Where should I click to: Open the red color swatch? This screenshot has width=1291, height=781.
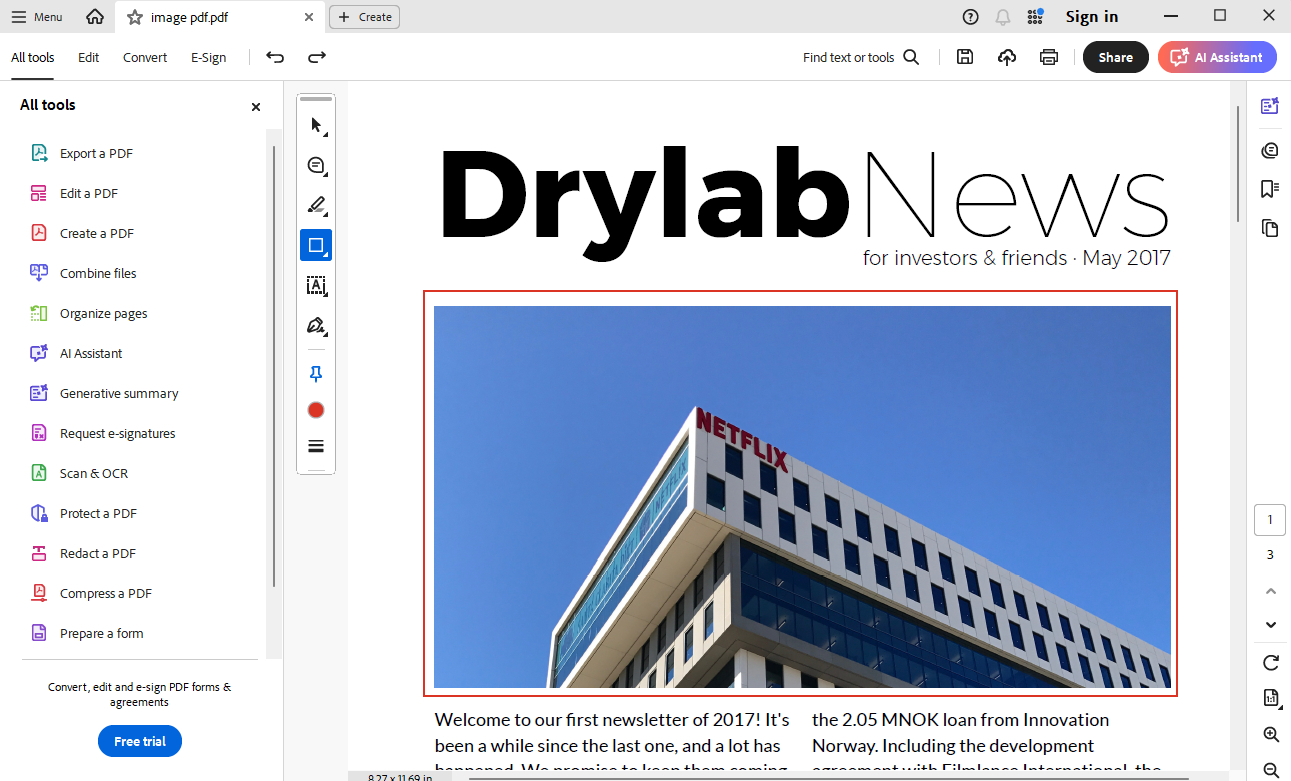coord(316,410)
